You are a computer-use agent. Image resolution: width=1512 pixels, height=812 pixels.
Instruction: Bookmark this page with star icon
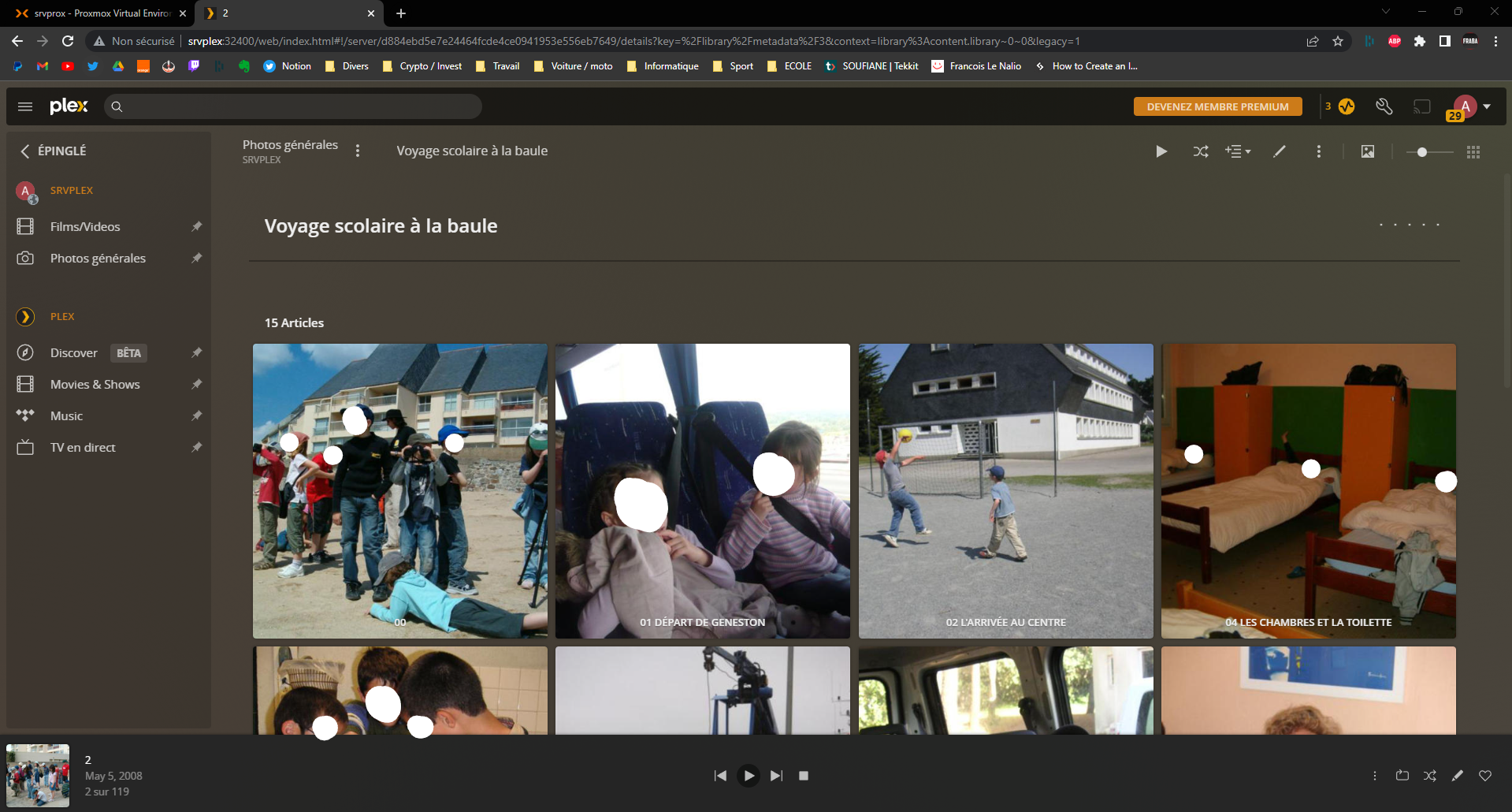pyautogui.click(x=1338, y=41)
